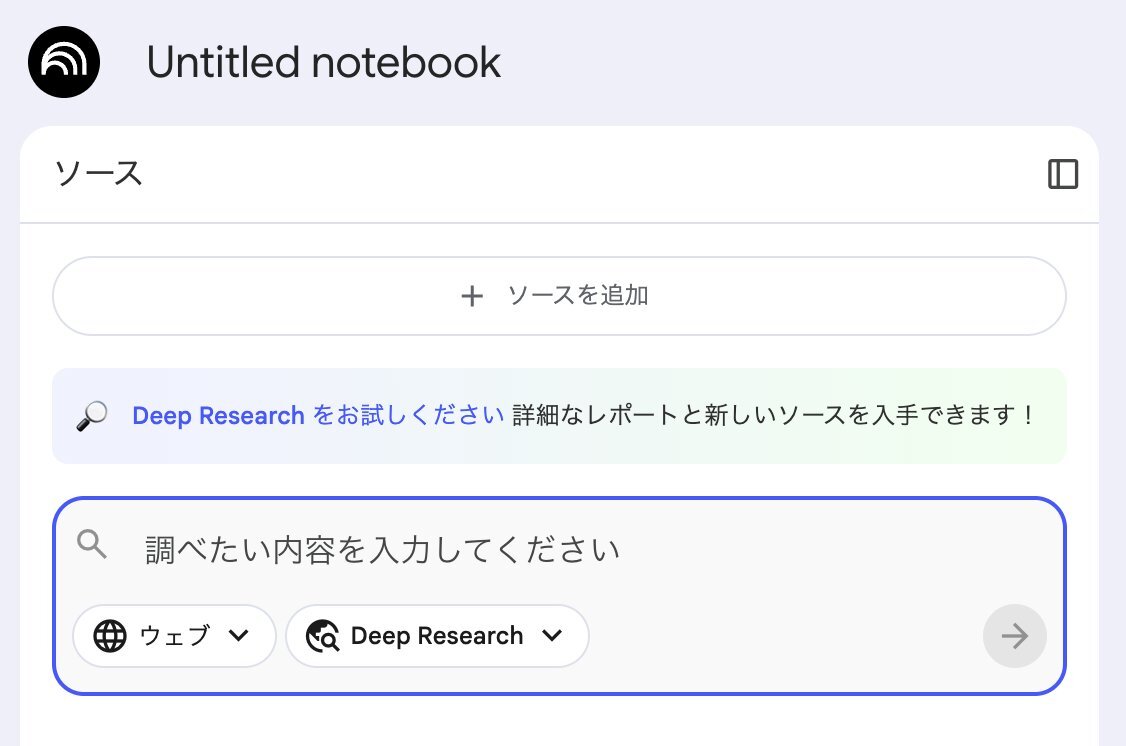Expand the chevron next to ウェブ

[x=238, y=636]
